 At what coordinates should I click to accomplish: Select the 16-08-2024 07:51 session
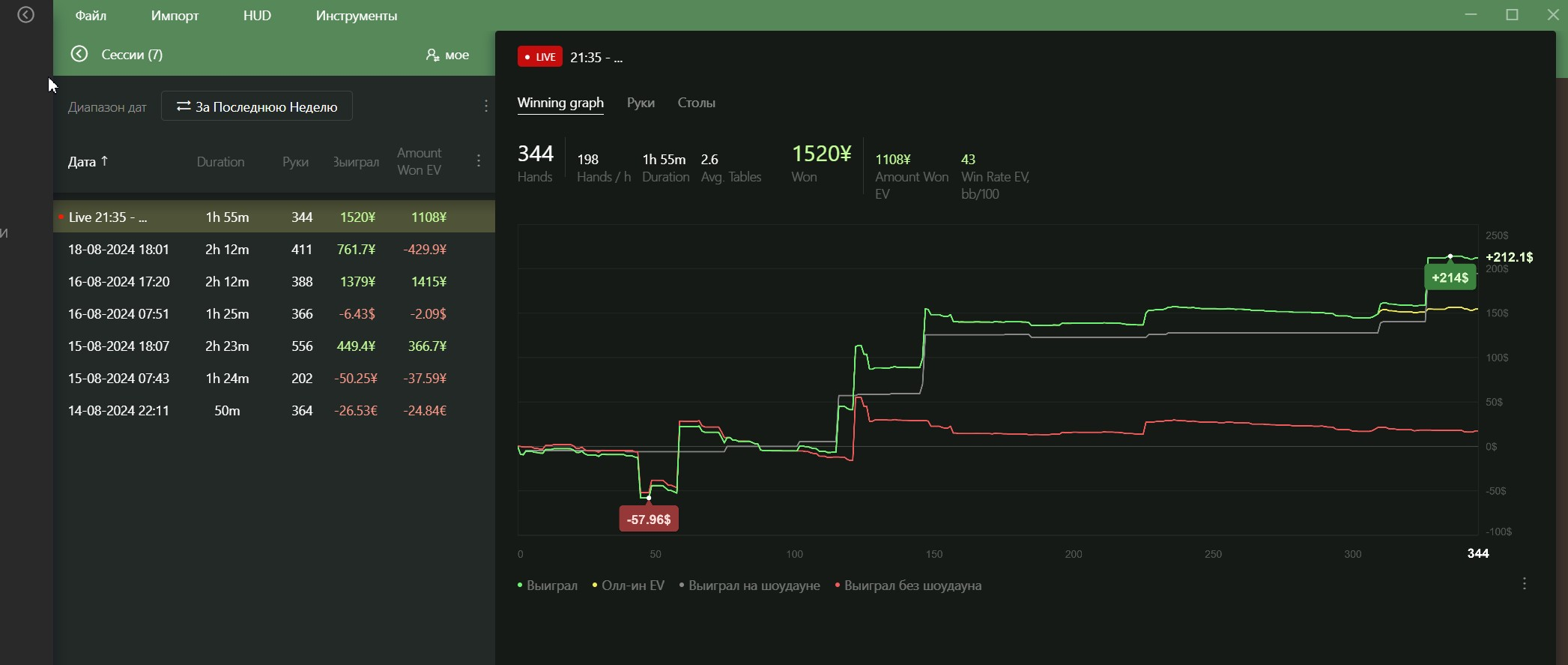click(x=274, y=313)
